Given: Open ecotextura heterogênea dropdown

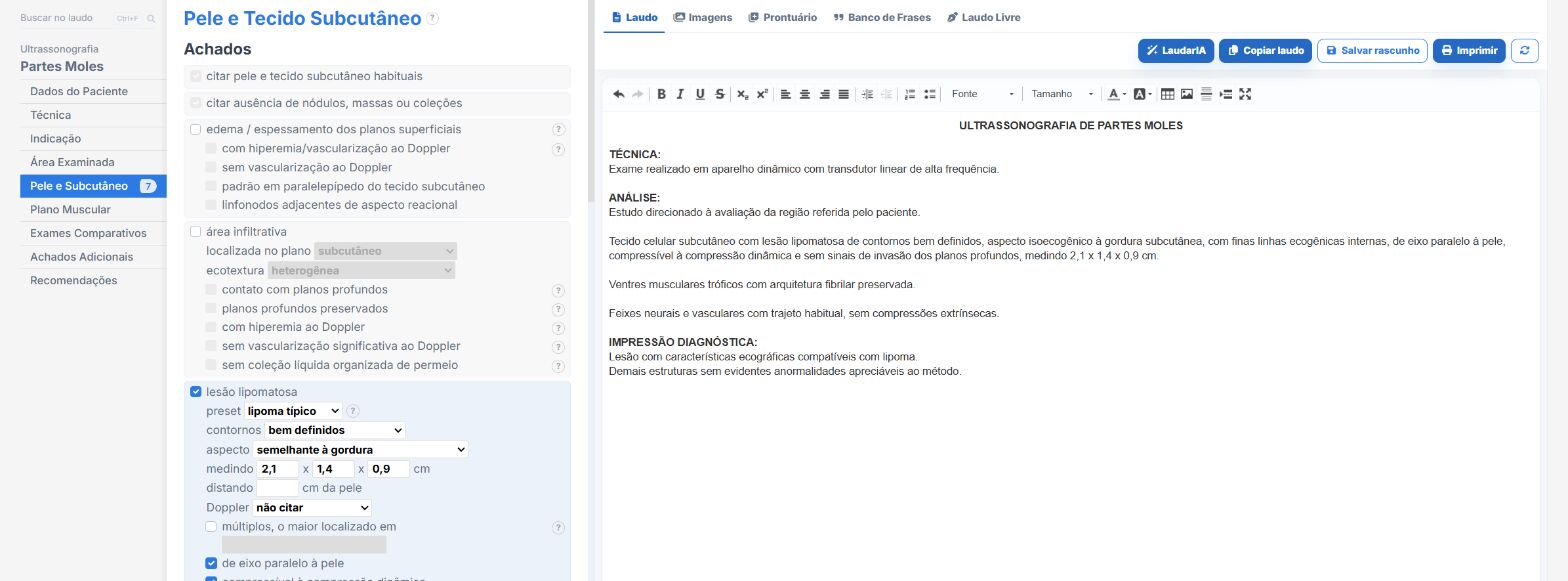Looking at the screenshot, I should (x=362, y=270).
